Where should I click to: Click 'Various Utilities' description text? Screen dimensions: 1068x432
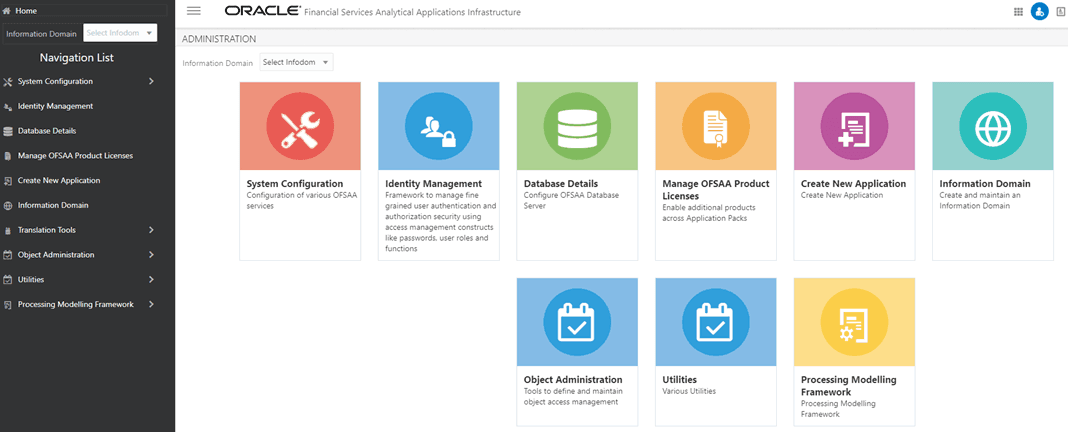689,391
